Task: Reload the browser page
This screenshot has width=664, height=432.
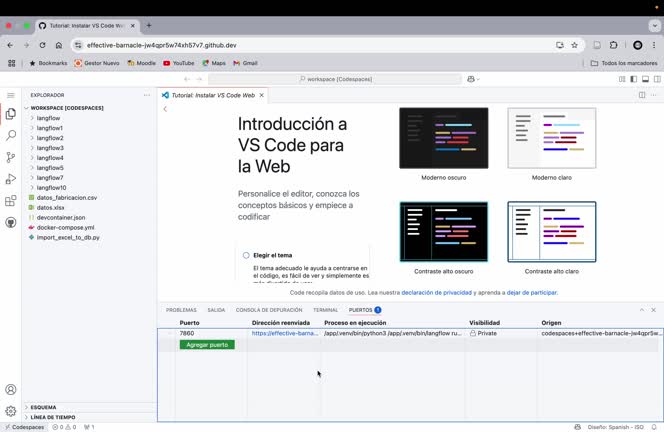Action: [x=42, y=45]
